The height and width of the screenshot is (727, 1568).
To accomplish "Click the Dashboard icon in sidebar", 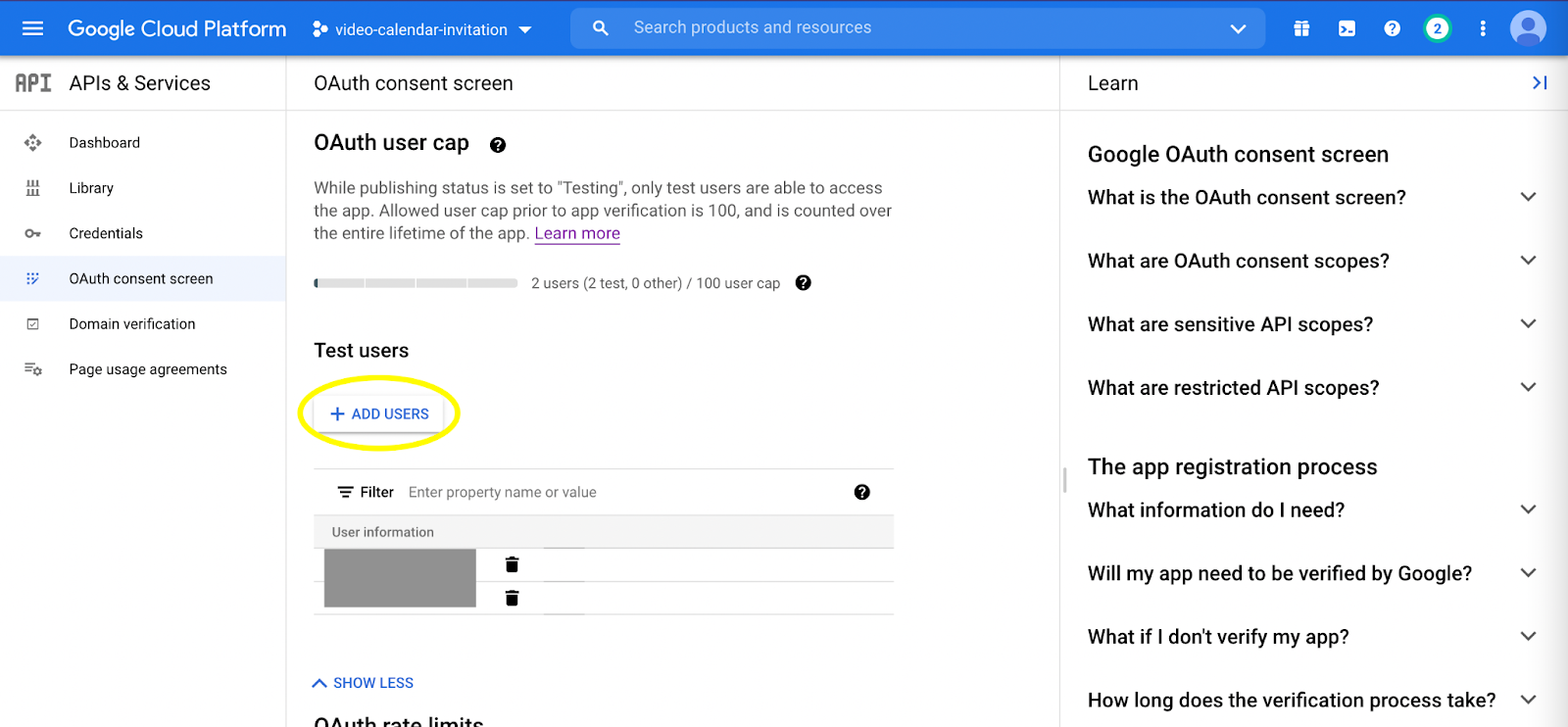I will click(32, 143).
